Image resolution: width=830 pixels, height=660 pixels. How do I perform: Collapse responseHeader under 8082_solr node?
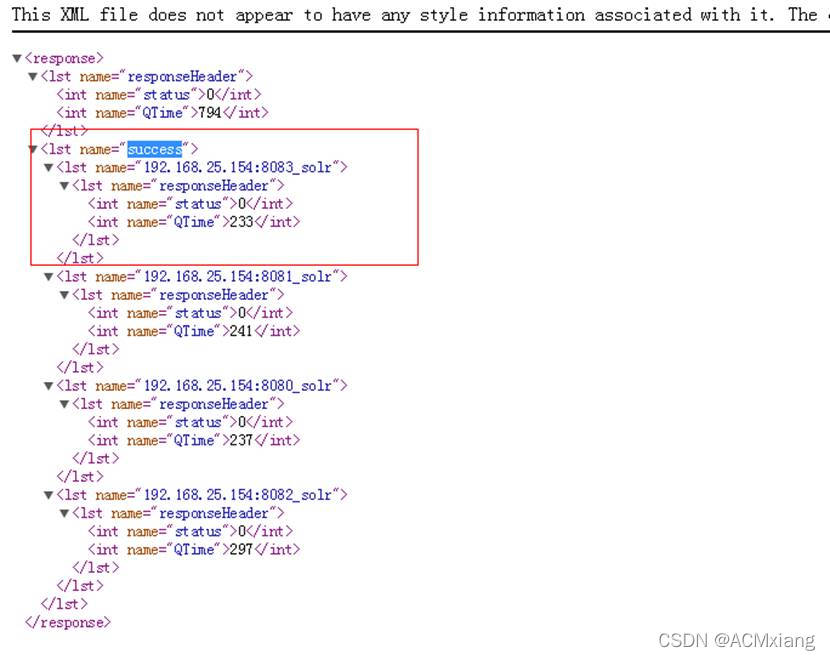(x=65, y=513)
